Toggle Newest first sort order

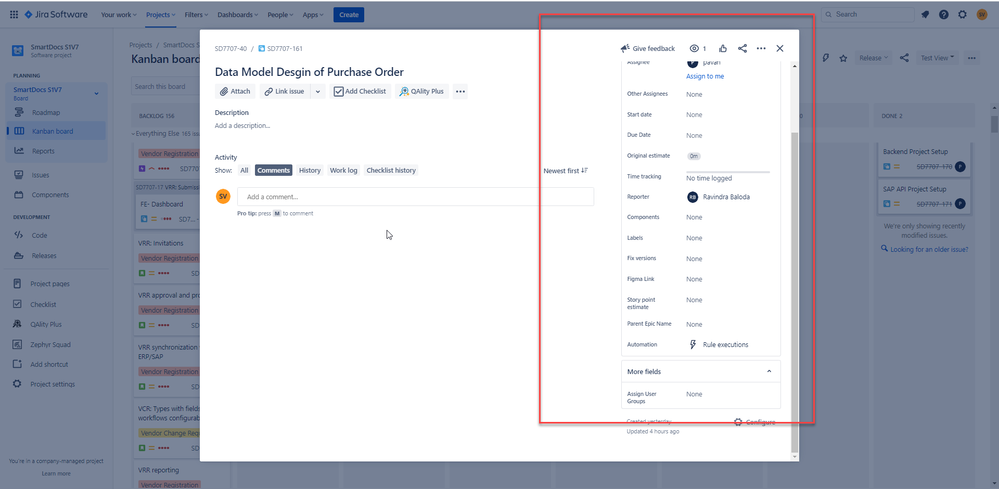click(x=566, y=171)
